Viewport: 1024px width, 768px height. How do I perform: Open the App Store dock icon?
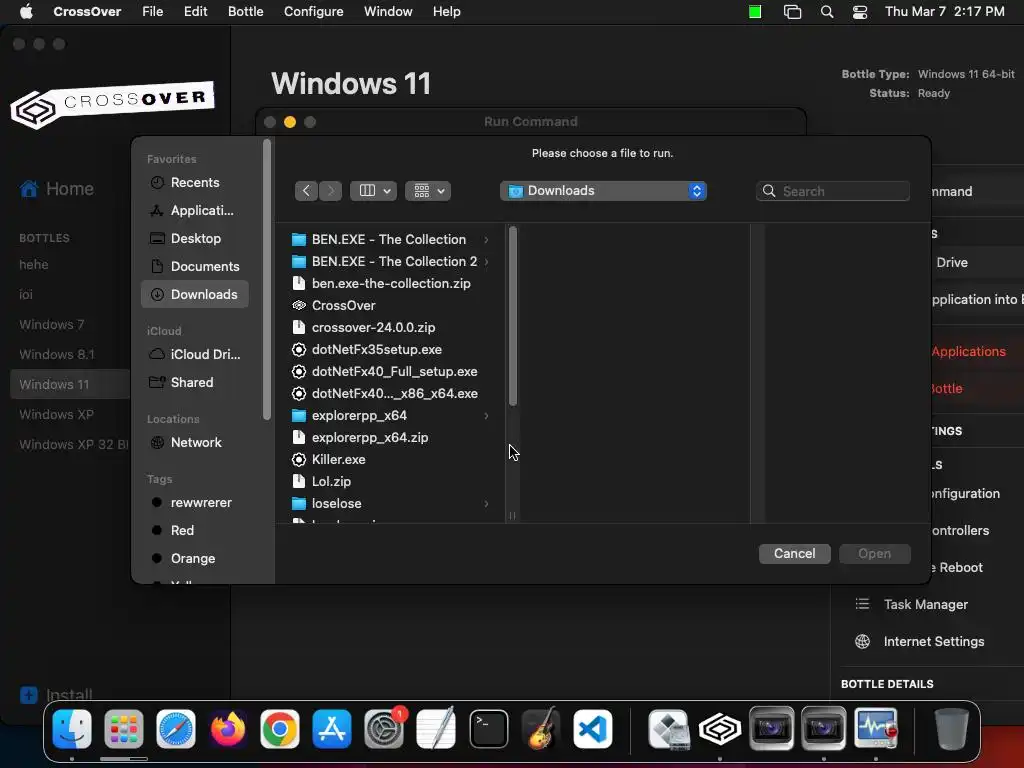(x=332, y=728)
